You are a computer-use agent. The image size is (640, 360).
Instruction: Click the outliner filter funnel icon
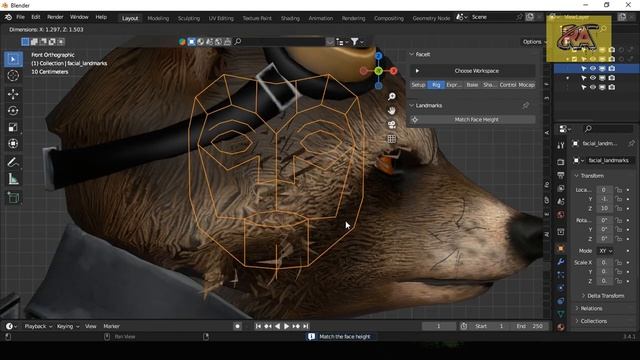(x=355, y=42)
